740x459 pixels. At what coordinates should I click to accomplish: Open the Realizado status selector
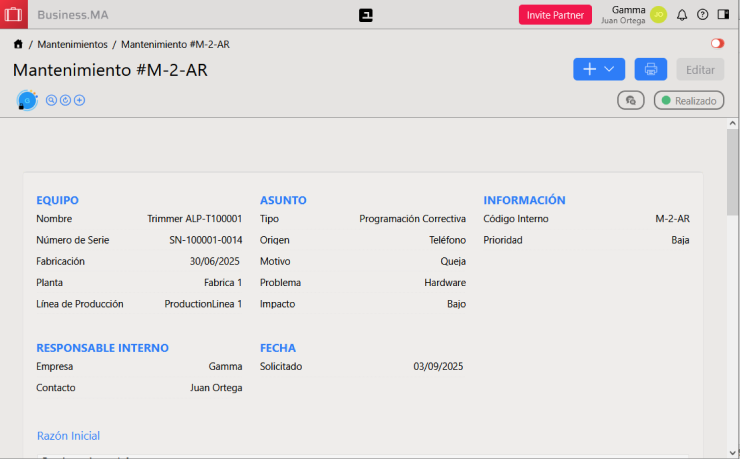688,100
